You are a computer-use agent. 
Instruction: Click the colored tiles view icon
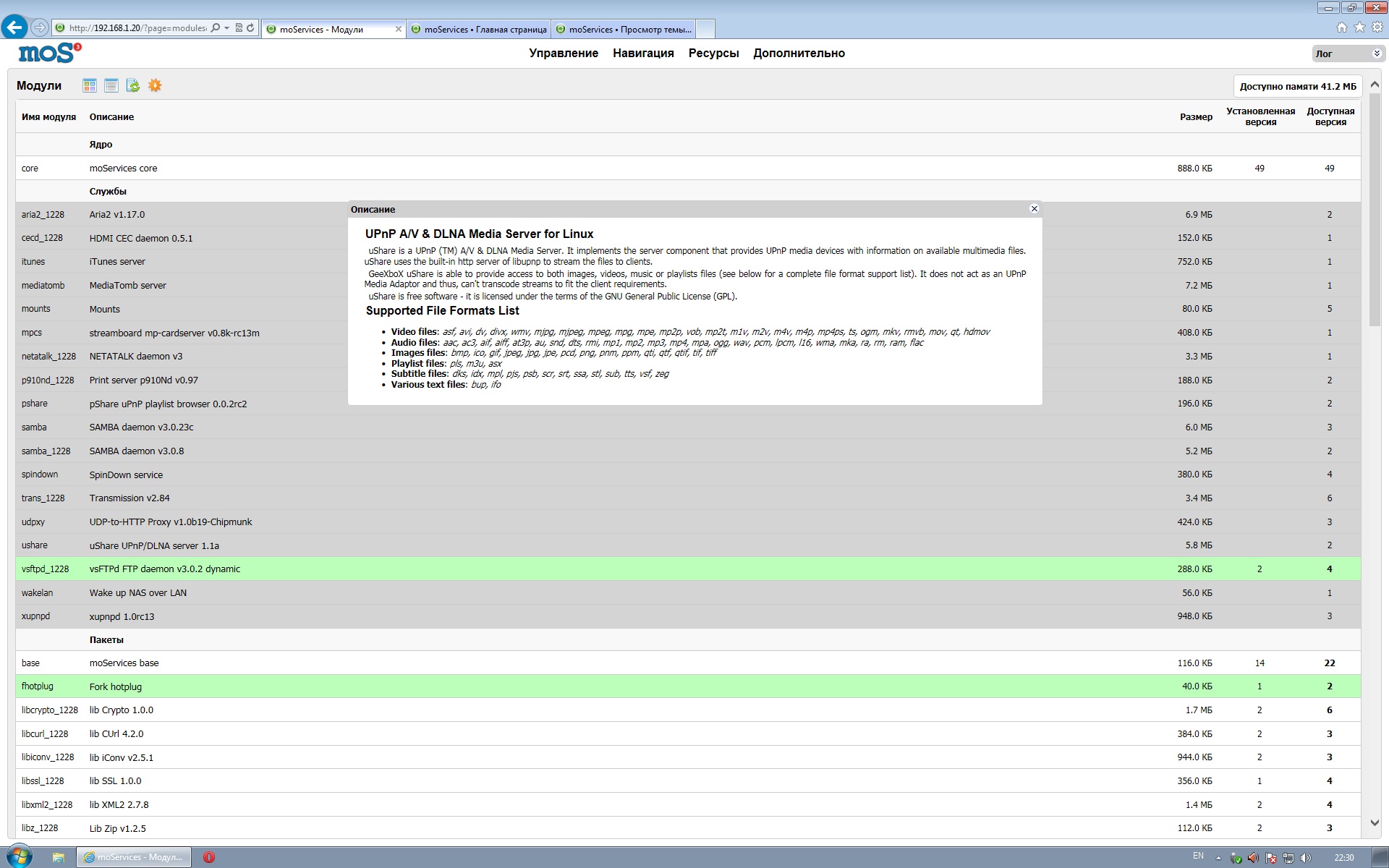(90, 85)
